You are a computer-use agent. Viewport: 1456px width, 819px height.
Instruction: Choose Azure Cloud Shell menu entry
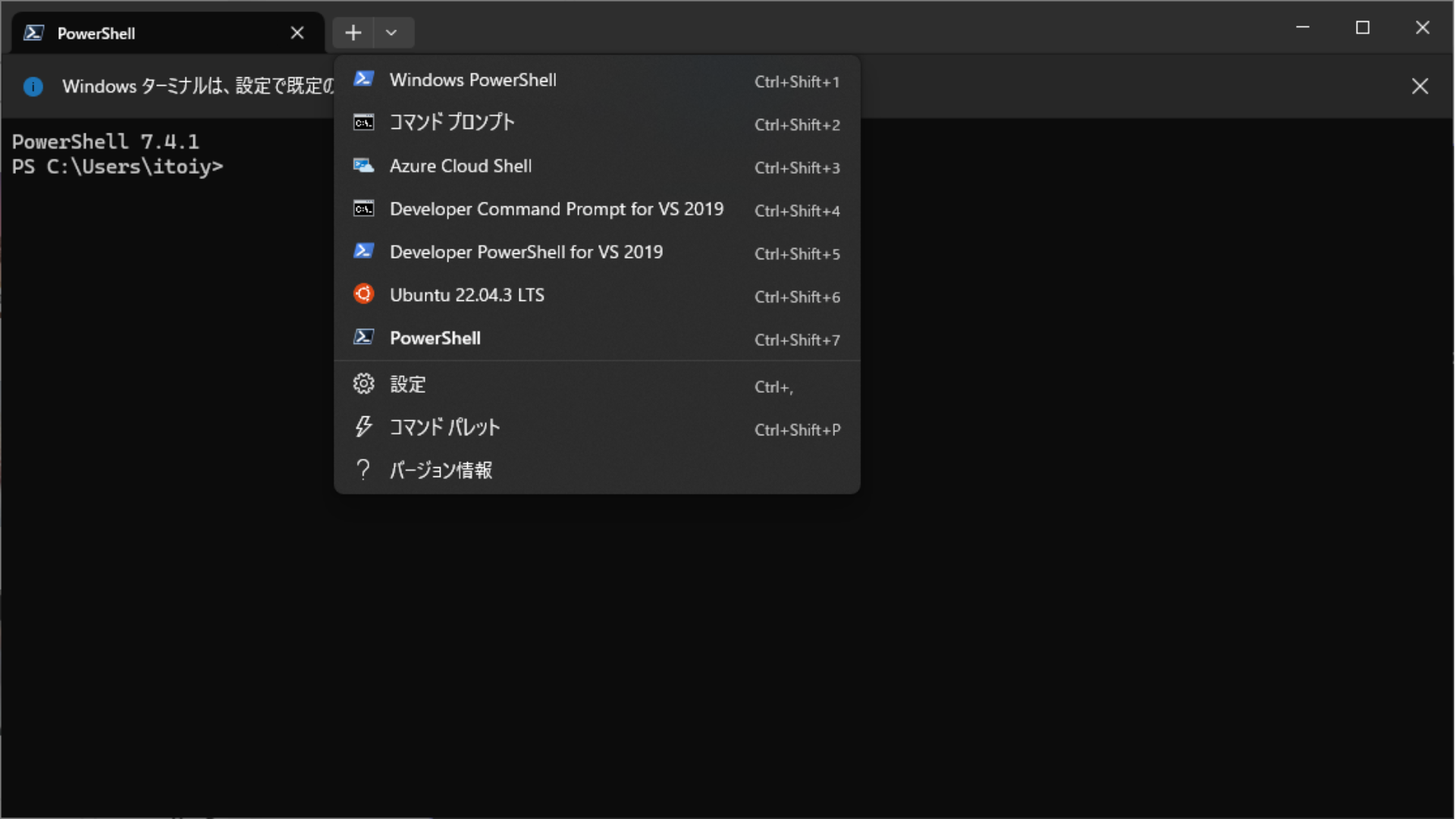[597, 166]
